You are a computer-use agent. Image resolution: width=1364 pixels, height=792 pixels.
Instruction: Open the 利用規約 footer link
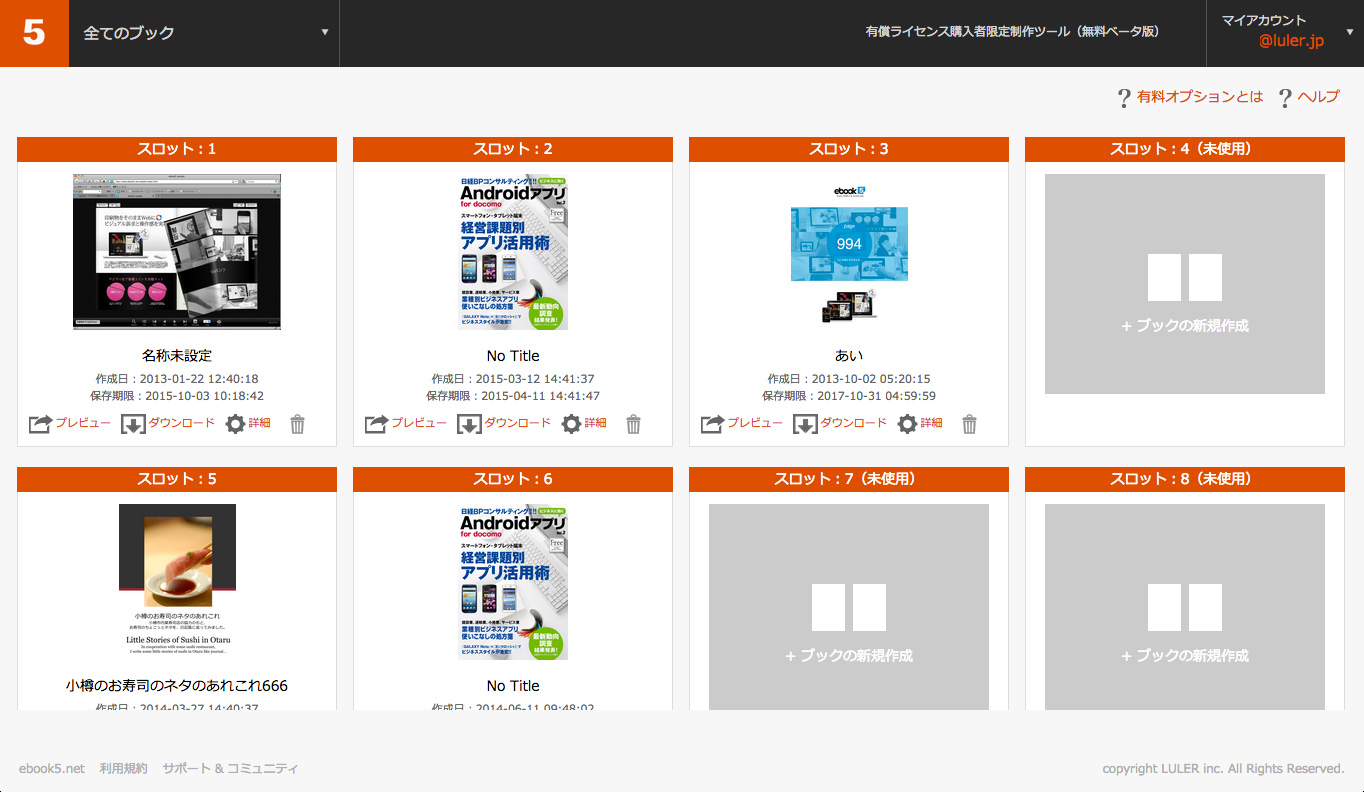pos(123,769)
